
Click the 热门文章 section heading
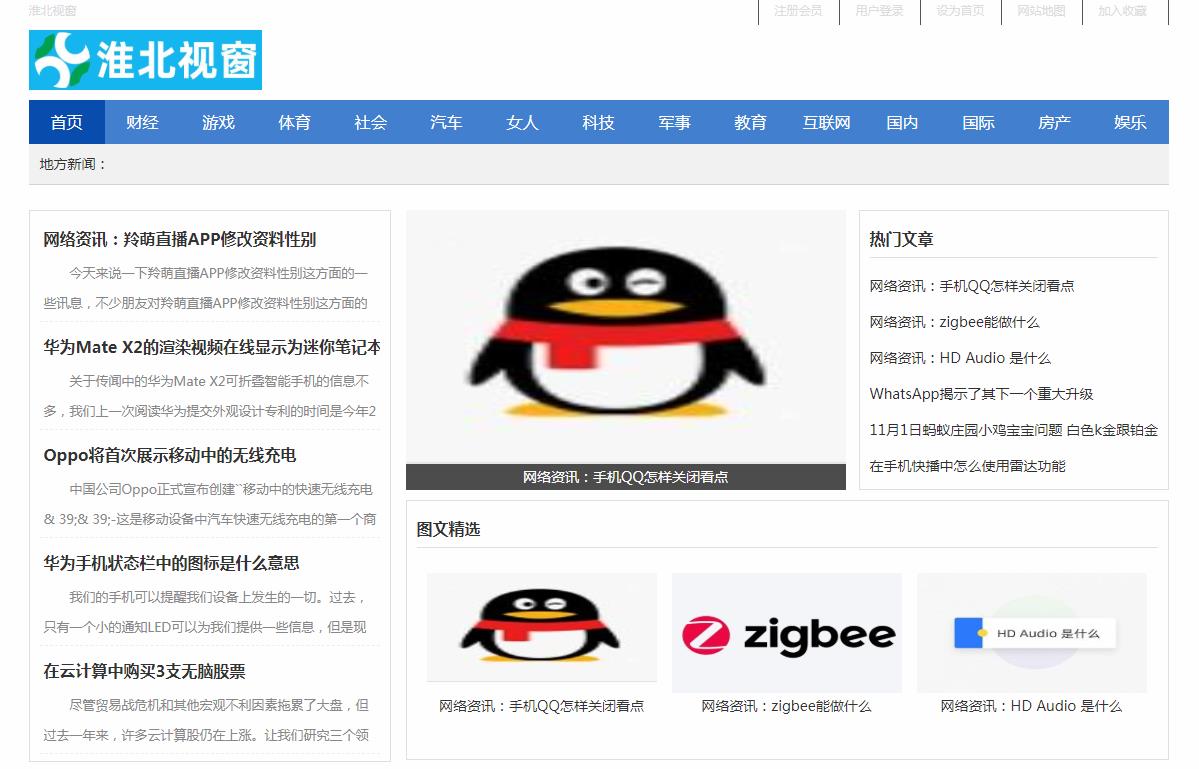pos(902,239)
